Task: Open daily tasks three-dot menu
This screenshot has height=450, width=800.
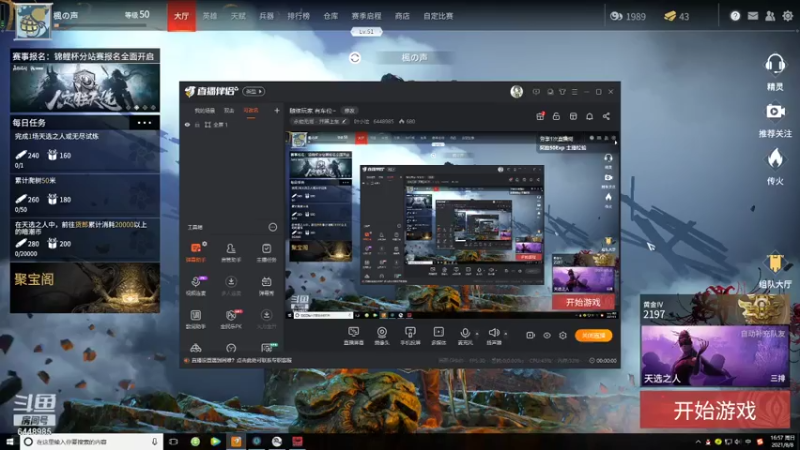Action: tap(144, 122)
